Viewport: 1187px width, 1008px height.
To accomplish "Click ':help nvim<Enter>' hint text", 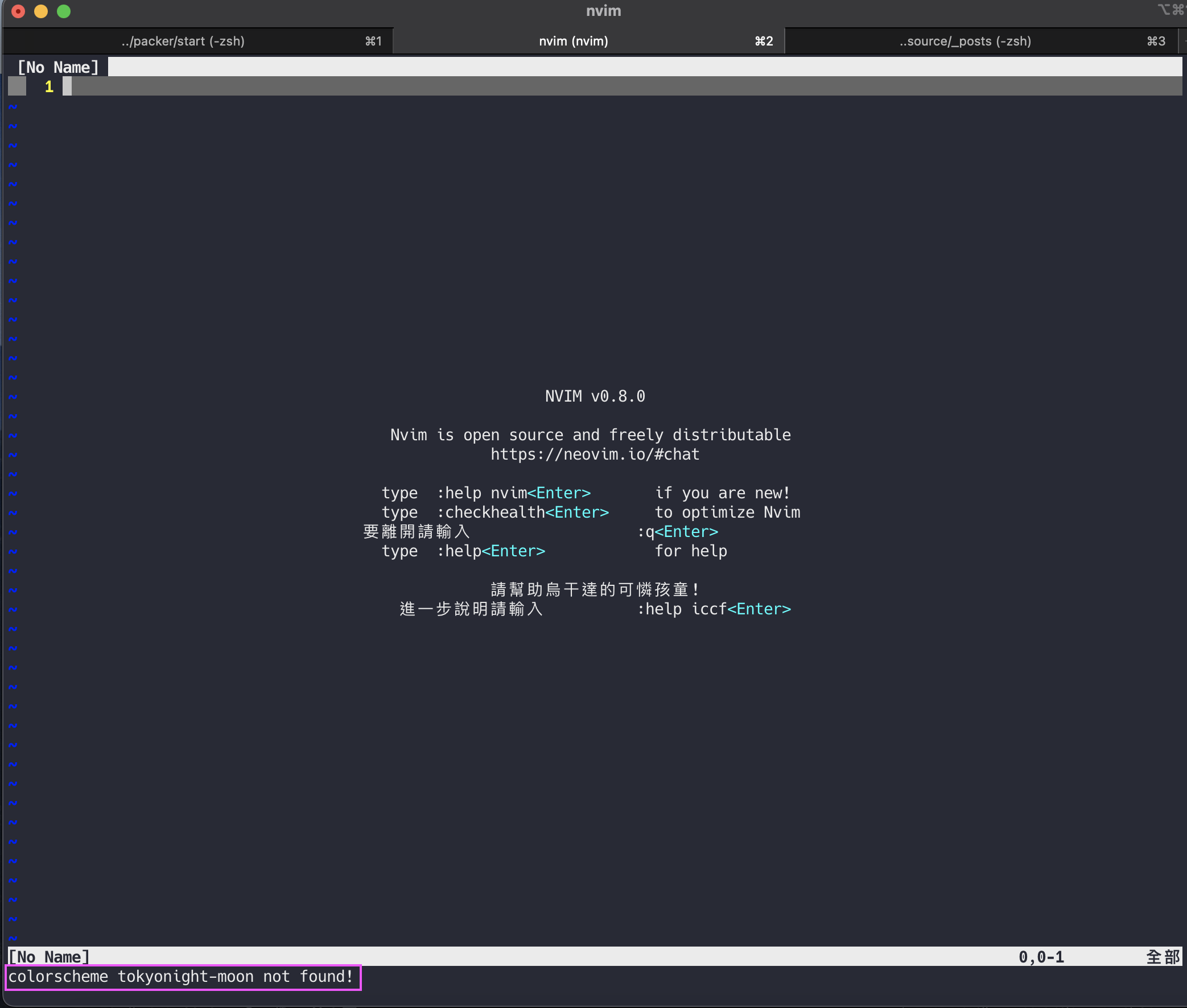I will click(513, 493).
